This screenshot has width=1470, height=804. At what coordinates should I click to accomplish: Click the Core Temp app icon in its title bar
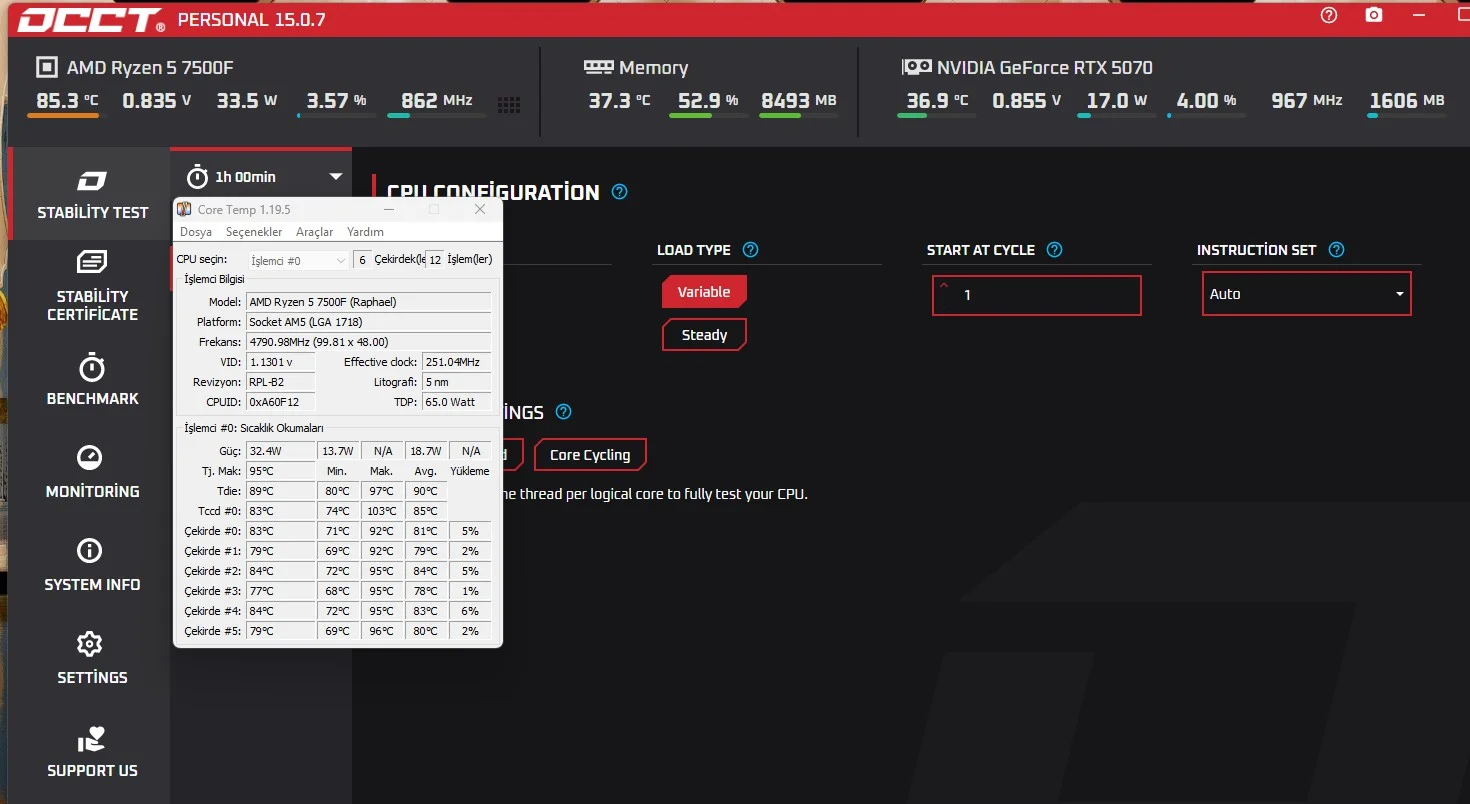pos(185,209)
